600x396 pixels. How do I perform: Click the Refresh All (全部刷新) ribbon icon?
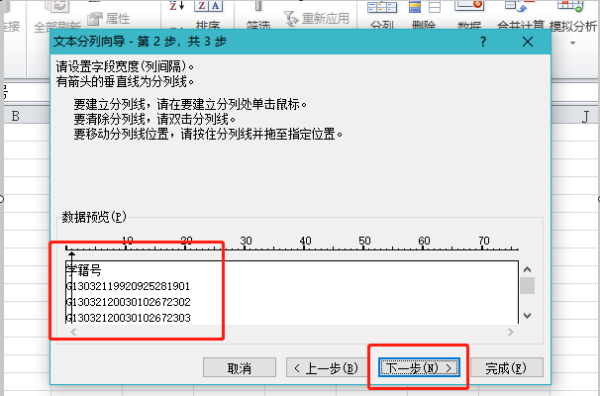[57, 15]
